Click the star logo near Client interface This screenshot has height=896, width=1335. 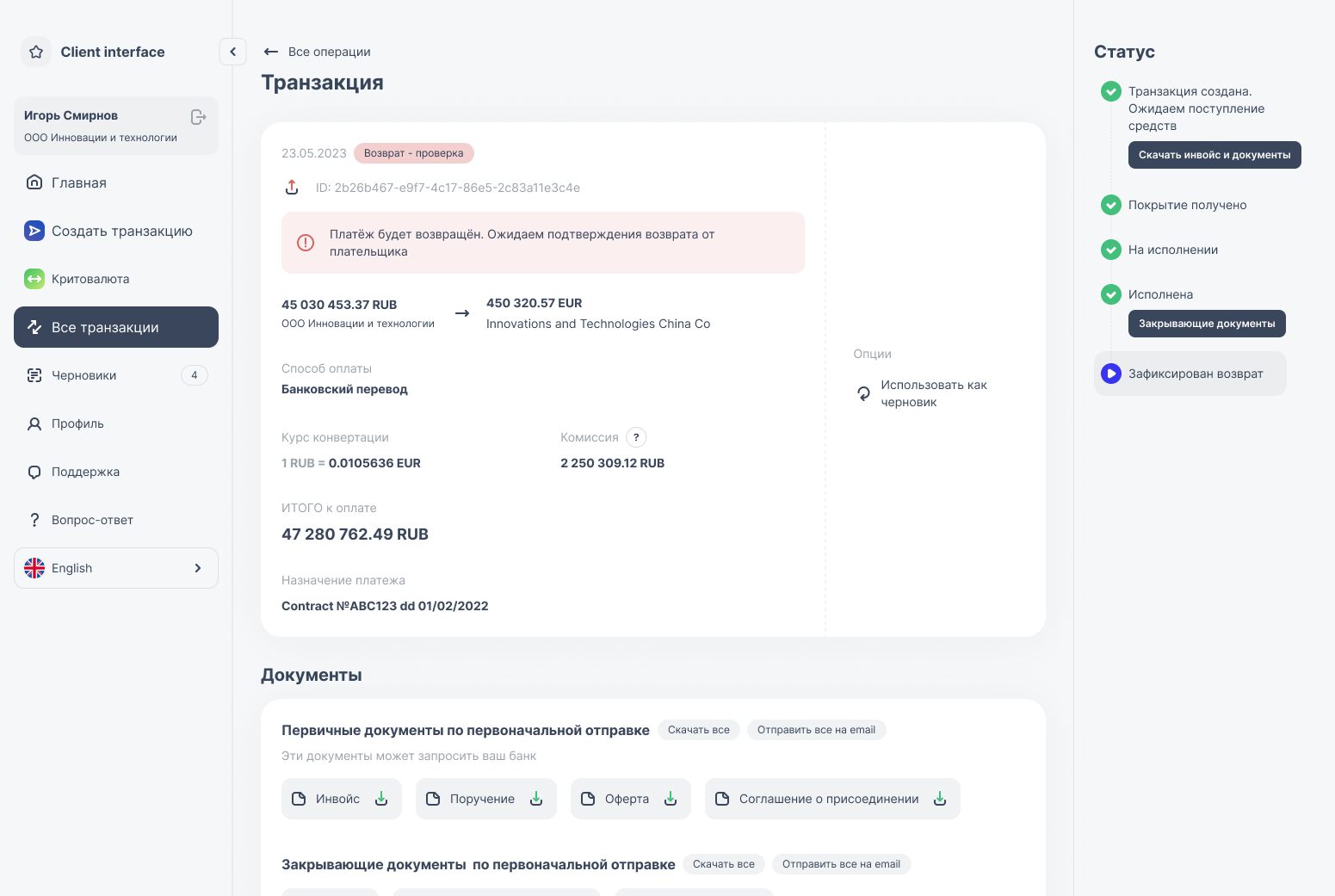[36, 52]
